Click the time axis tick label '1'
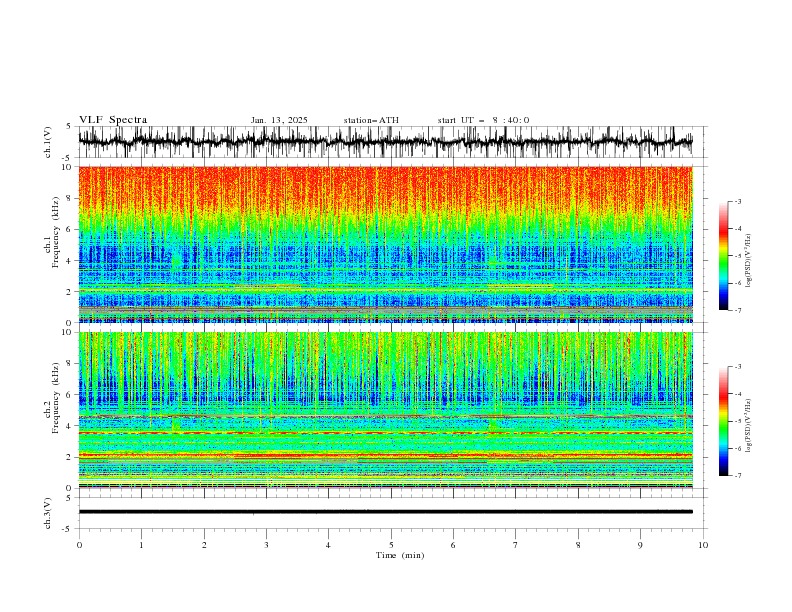Viewport: 792px width, 612px height. pos(141,545)
